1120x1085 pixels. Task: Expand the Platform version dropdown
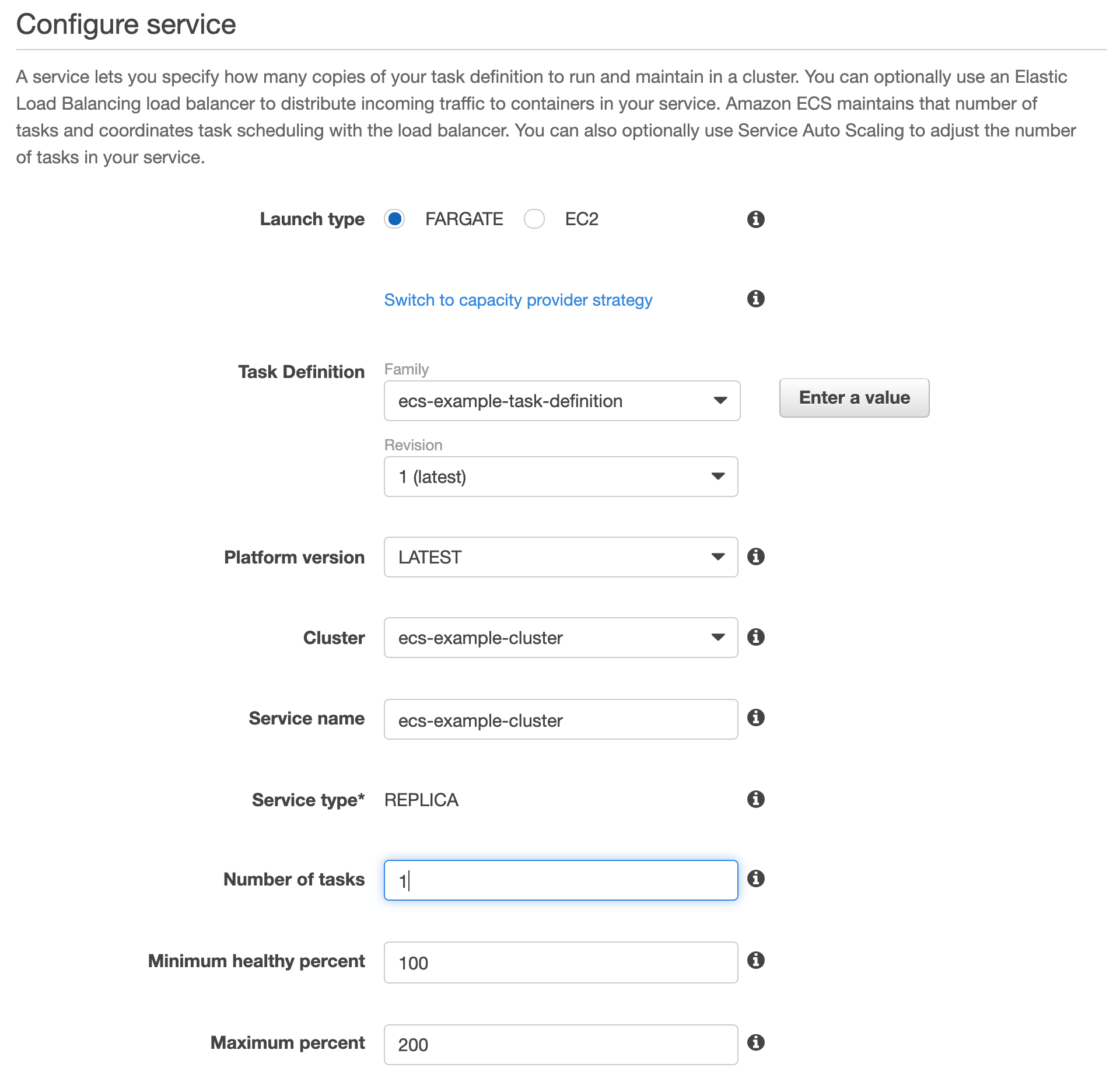560,557
